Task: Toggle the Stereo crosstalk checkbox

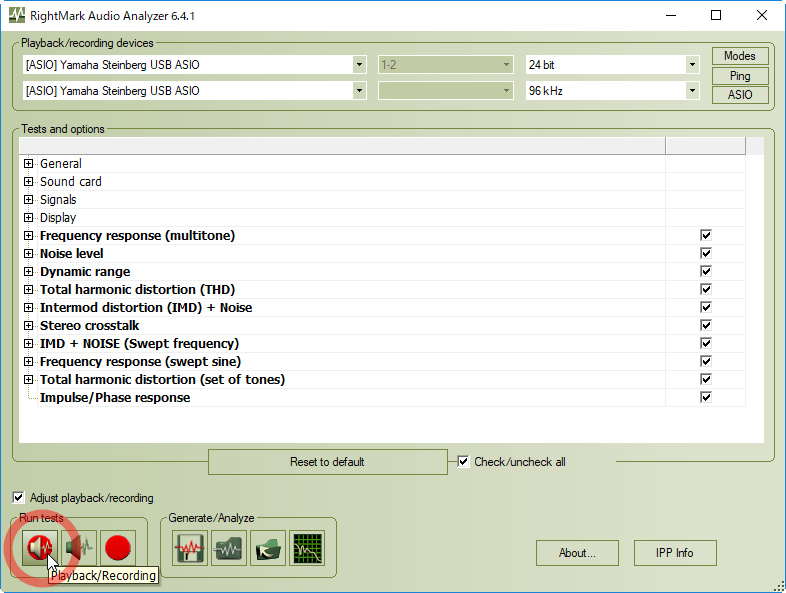Action: point(706,325)
